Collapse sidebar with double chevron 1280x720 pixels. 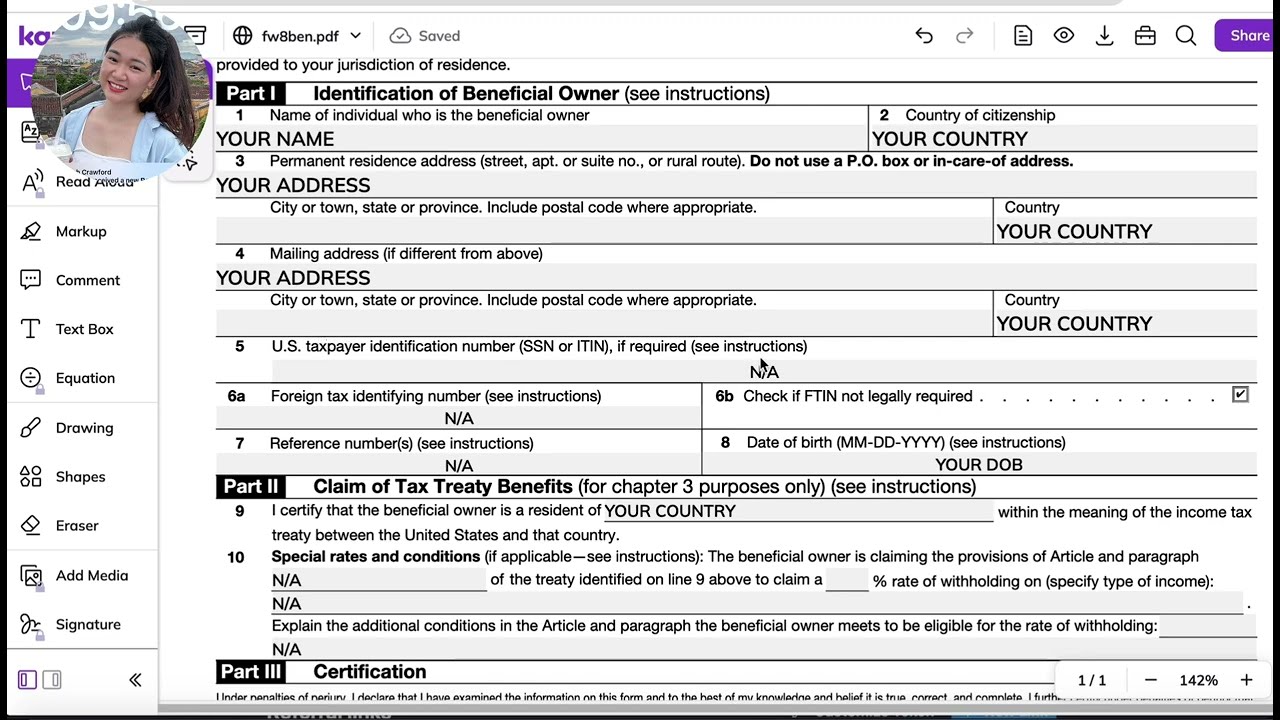click(x=135, y=680)
